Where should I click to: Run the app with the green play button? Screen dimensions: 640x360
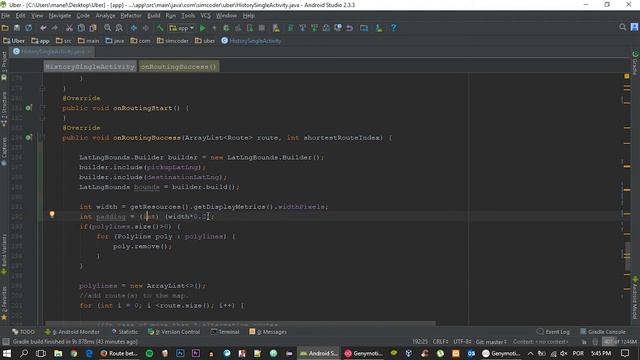pyautogui.click(x=202, y=28)
